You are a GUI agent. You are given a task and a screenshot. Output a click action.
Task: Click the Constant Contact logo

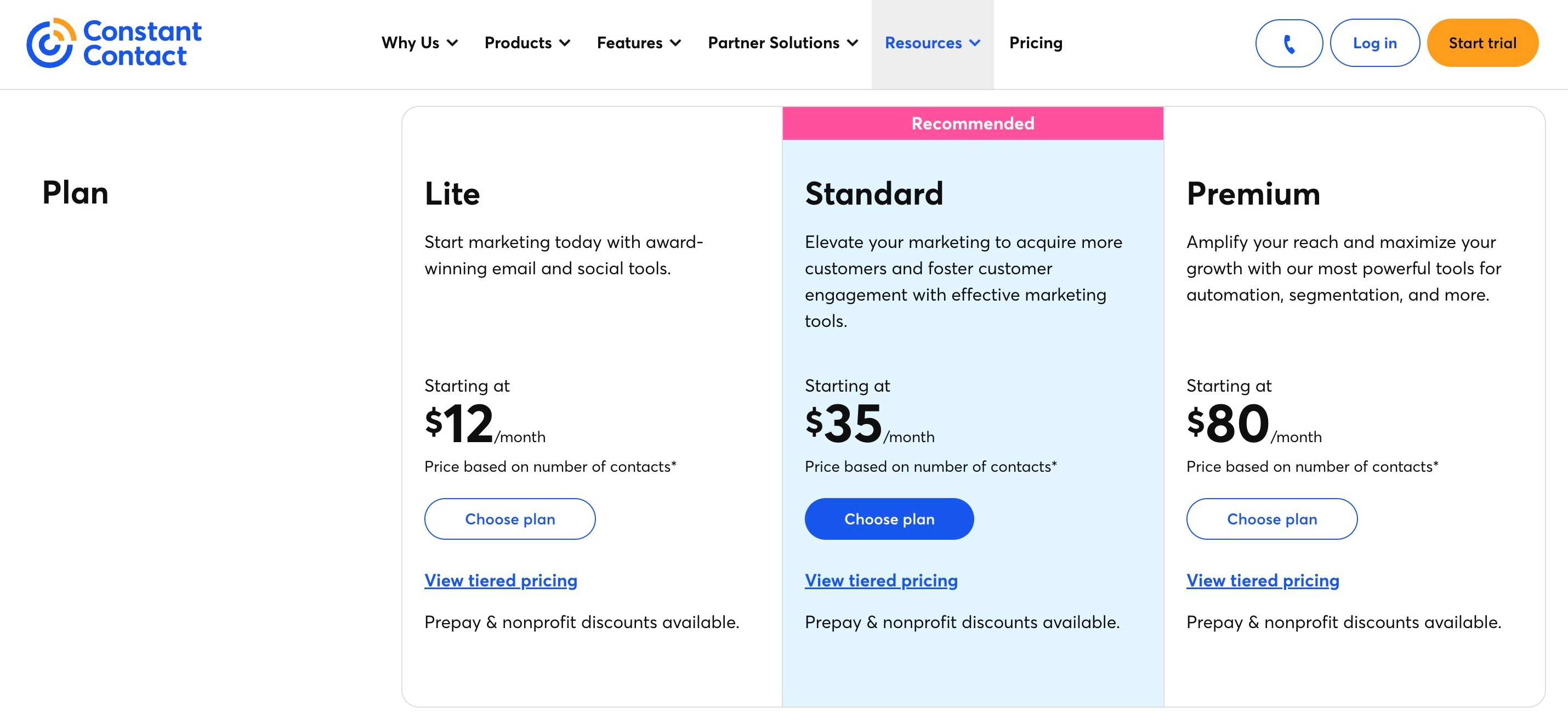tap(114, 43)
